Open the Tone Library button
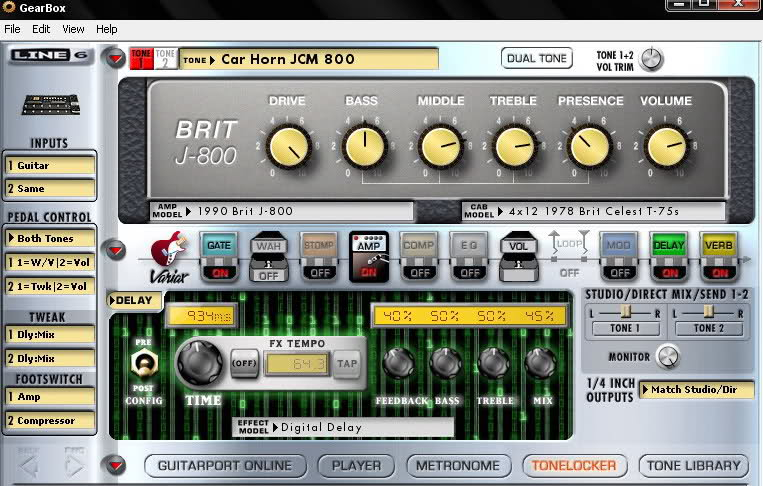Viewport: 763px width, 486px height. [695, 465]
